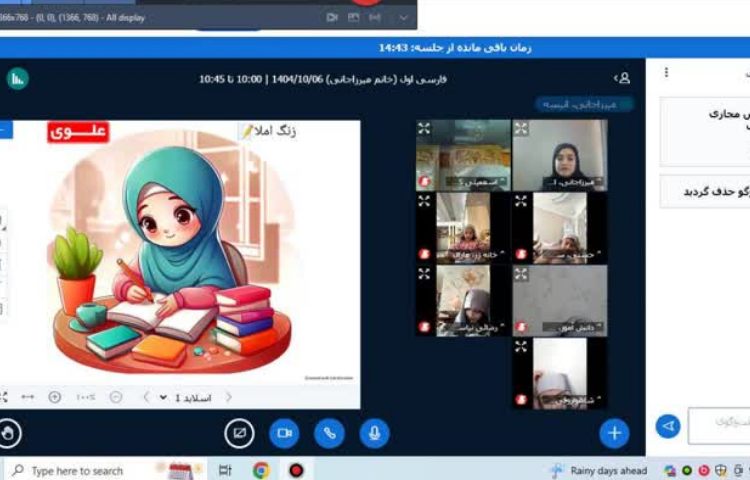Select the teacher's webcam video tile
This screenshot has width=750, height=480.
(x=560, y=155)
